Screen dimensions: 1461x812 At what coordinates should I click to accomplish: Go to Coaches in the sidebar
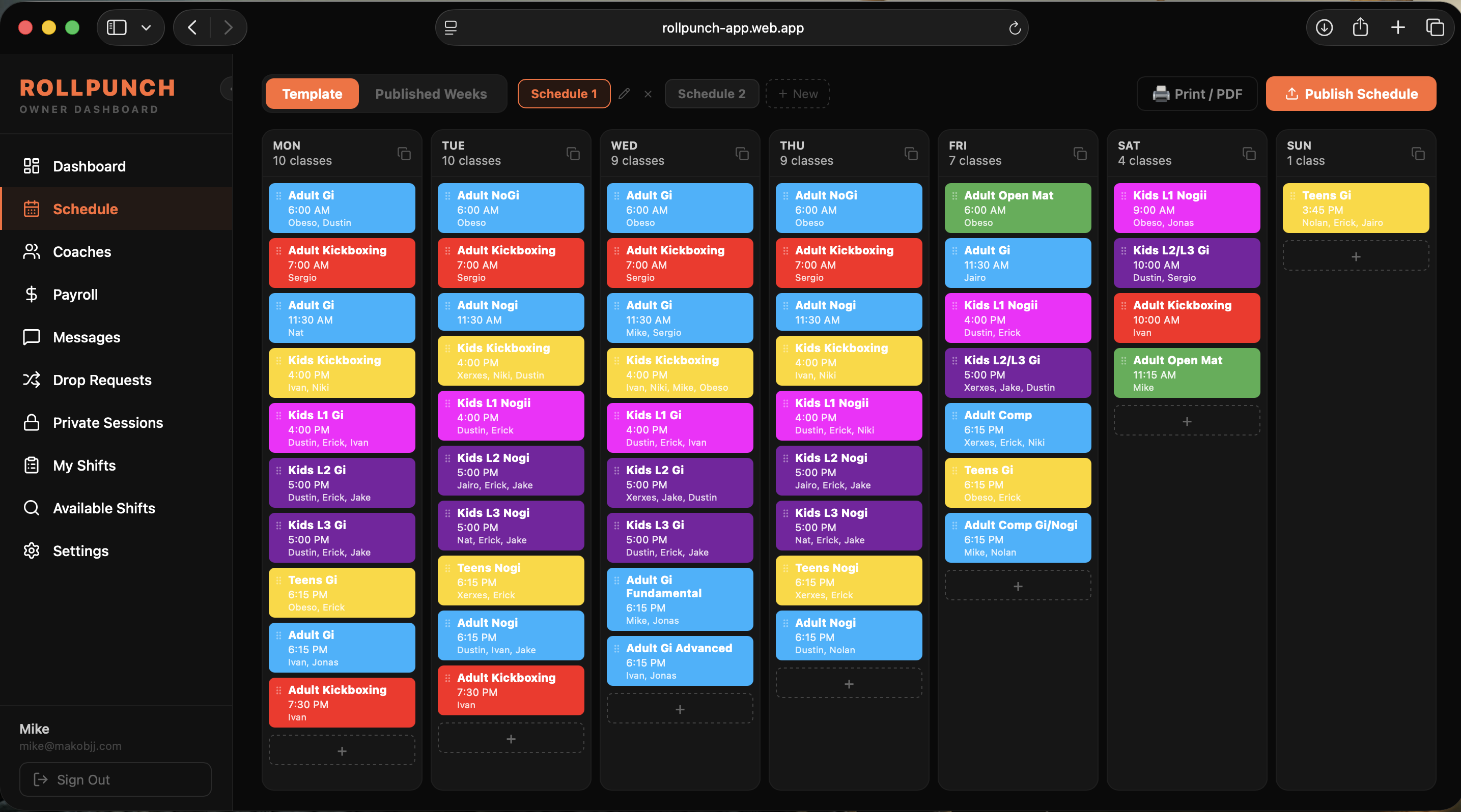116,252
